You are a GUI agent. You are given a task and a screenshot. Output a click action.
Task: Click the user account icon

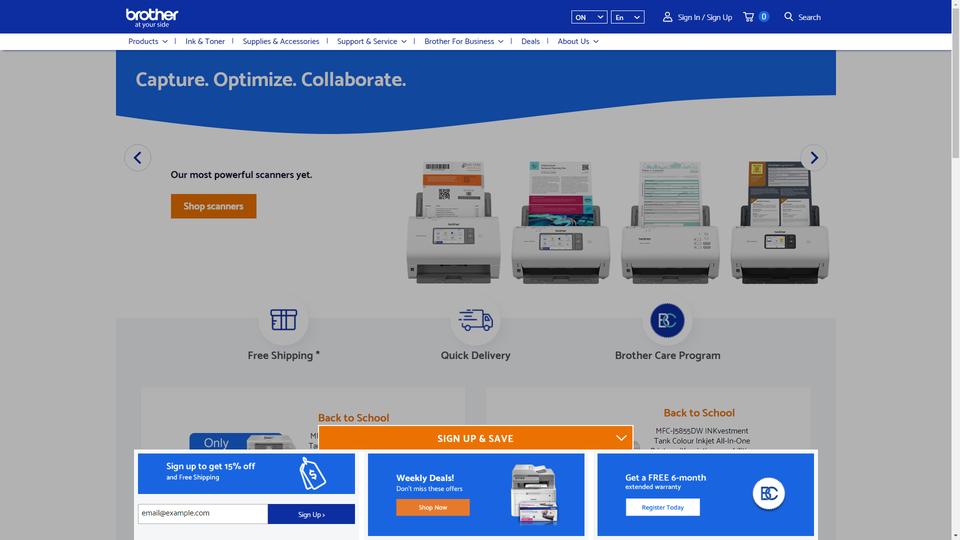667,17
